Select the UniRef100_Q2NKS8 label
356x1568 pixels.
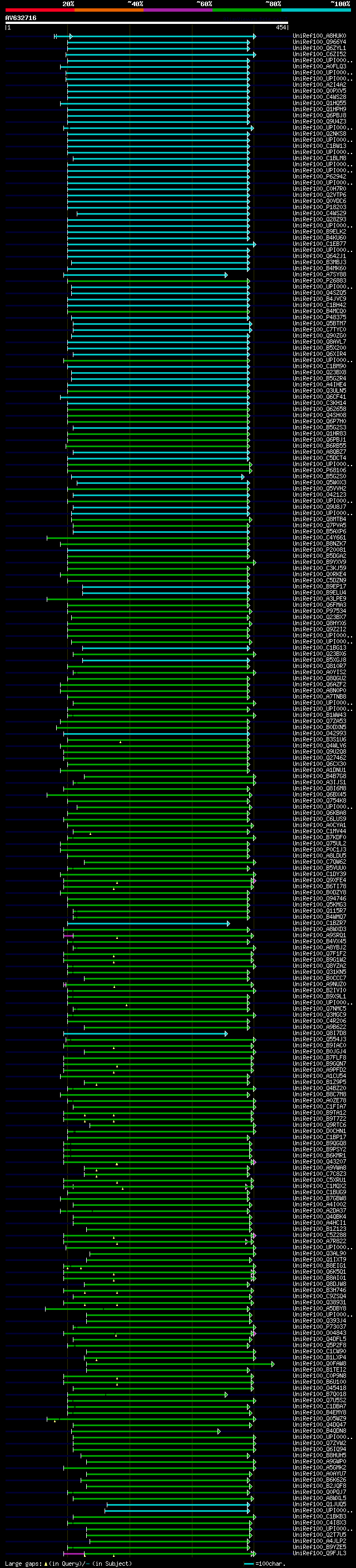(319, 134)
